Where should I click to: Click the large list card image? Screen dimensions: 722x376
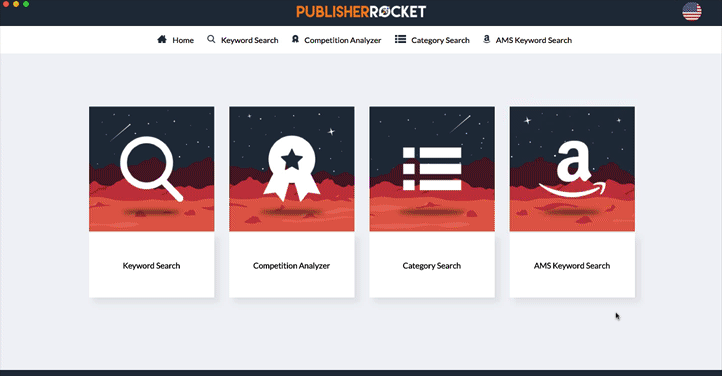point(432,169)
